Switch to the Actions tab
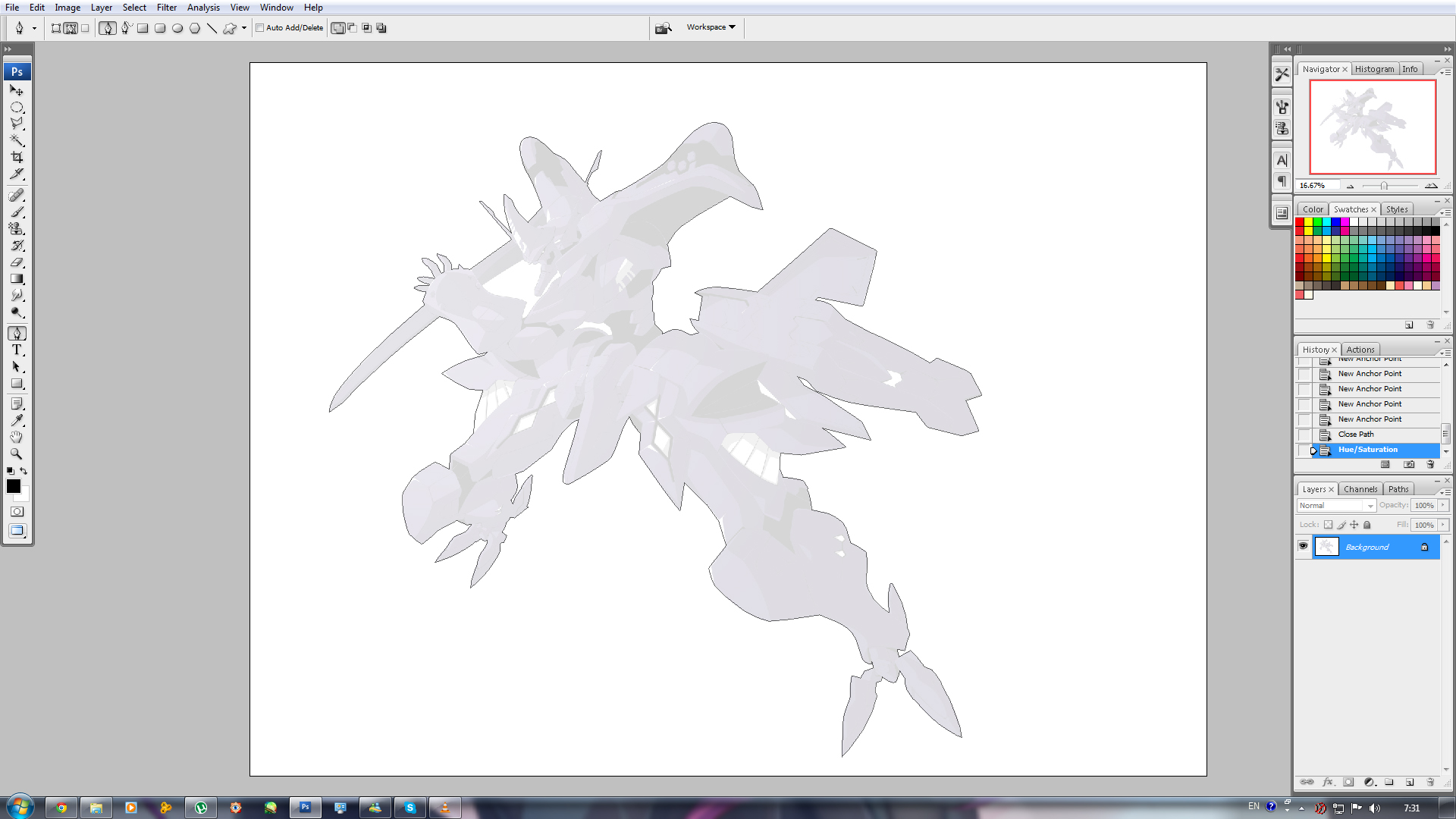The height and width of the screenshot is (819, 1456). 1360,350
